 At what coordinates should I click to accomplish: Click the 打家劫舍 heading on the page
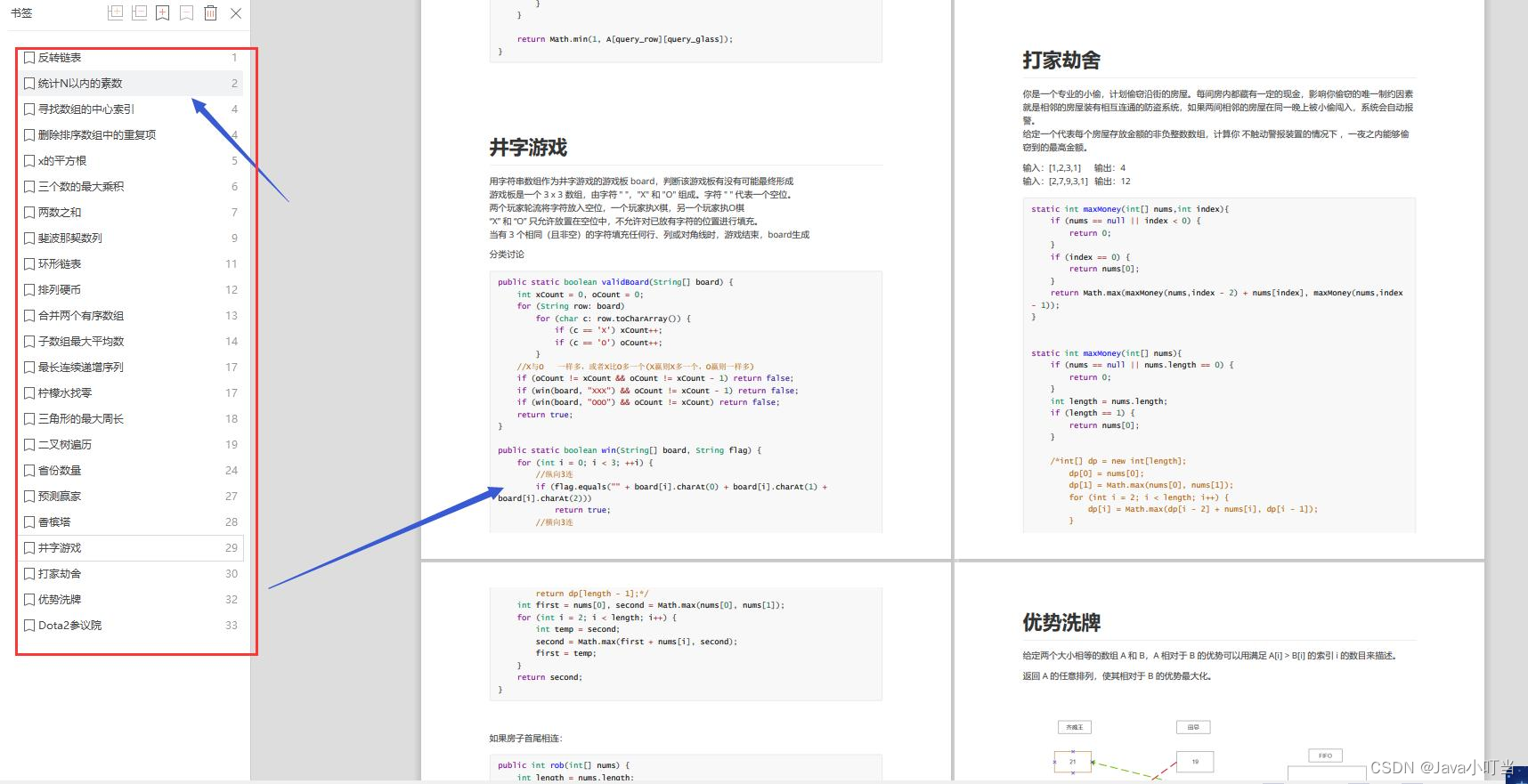pos(1061,61)
